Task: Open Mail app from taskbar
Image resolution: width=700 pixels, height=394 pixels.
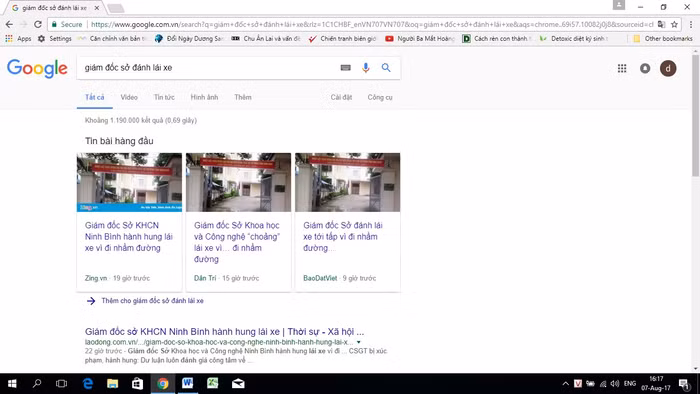Action: tap(238, 384)
